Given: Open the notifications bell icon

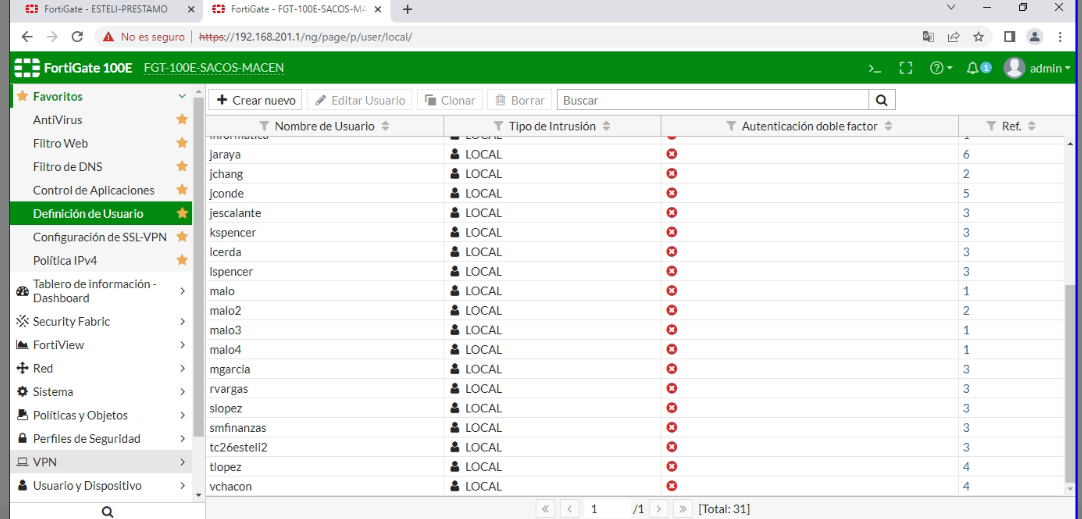Looking at the screenshot, I should click(973, 68).
